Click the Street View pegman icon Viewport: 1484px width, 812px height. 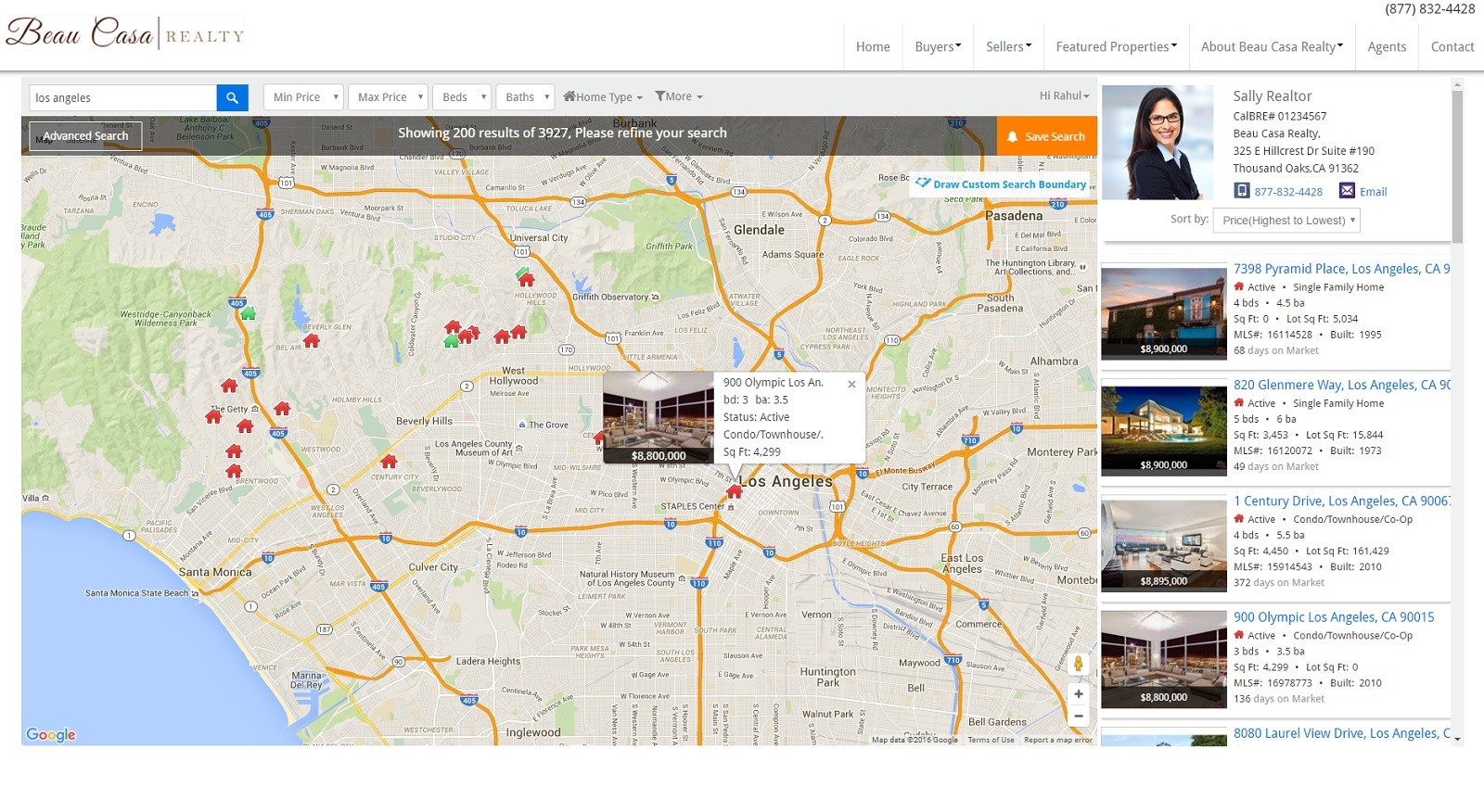(x=1078, y=664)
